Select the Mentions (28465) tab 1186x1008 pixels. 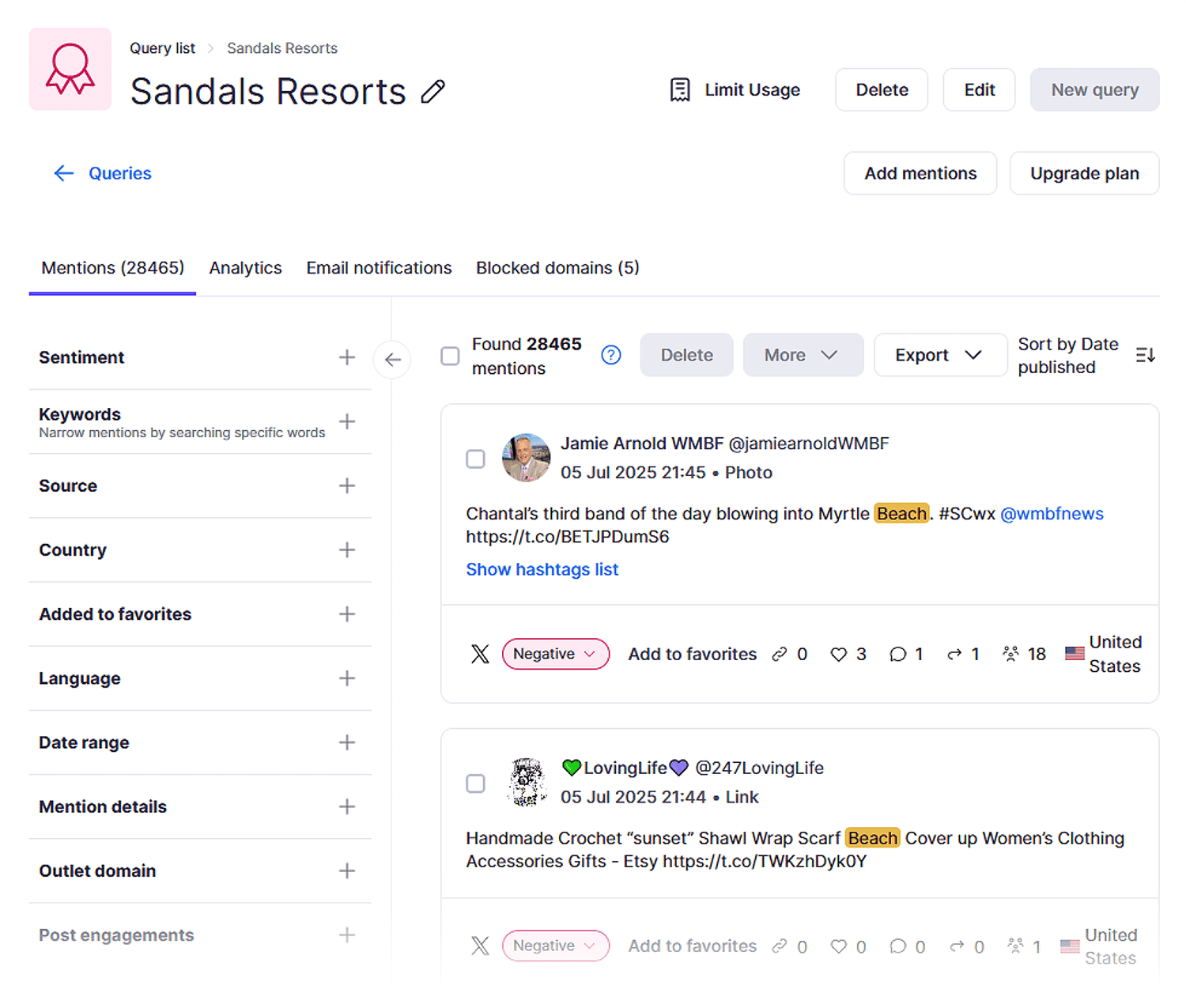click(x=113, y=269)
